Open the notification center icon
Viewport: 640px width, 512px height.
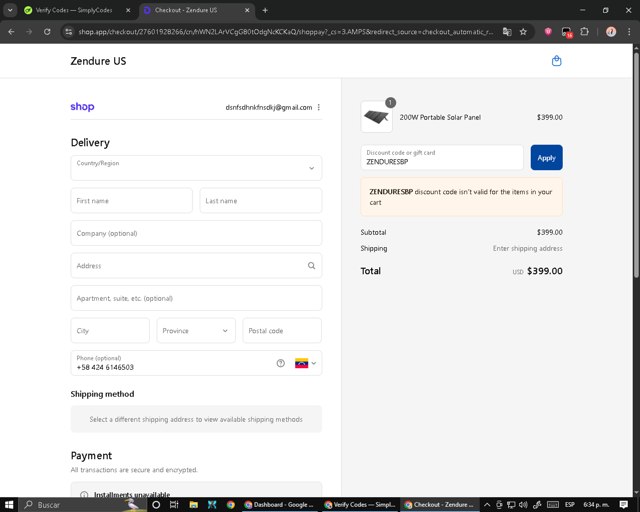click(623, 505)
